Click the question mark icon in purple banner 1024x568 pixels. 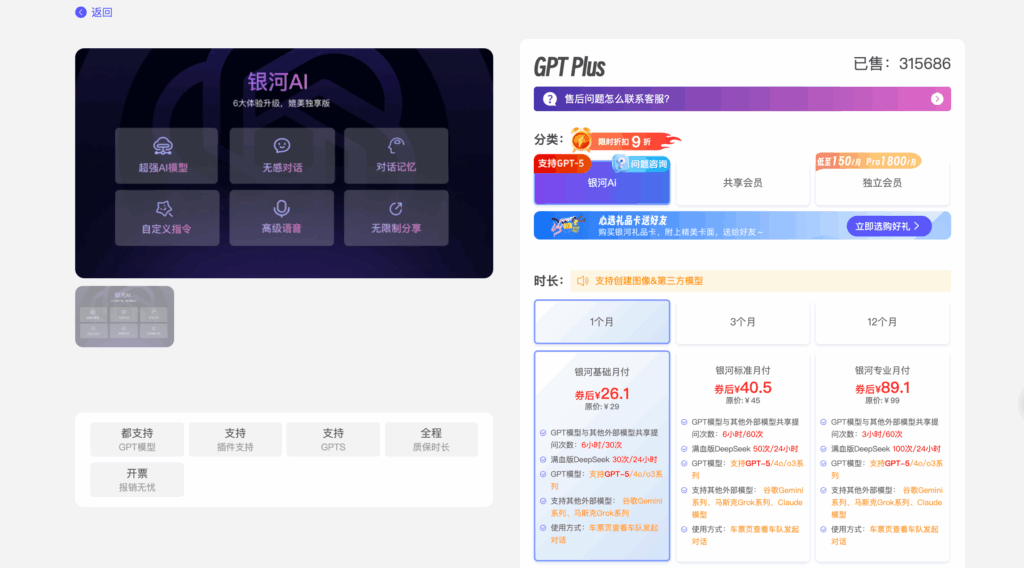(x=550, y=99)
